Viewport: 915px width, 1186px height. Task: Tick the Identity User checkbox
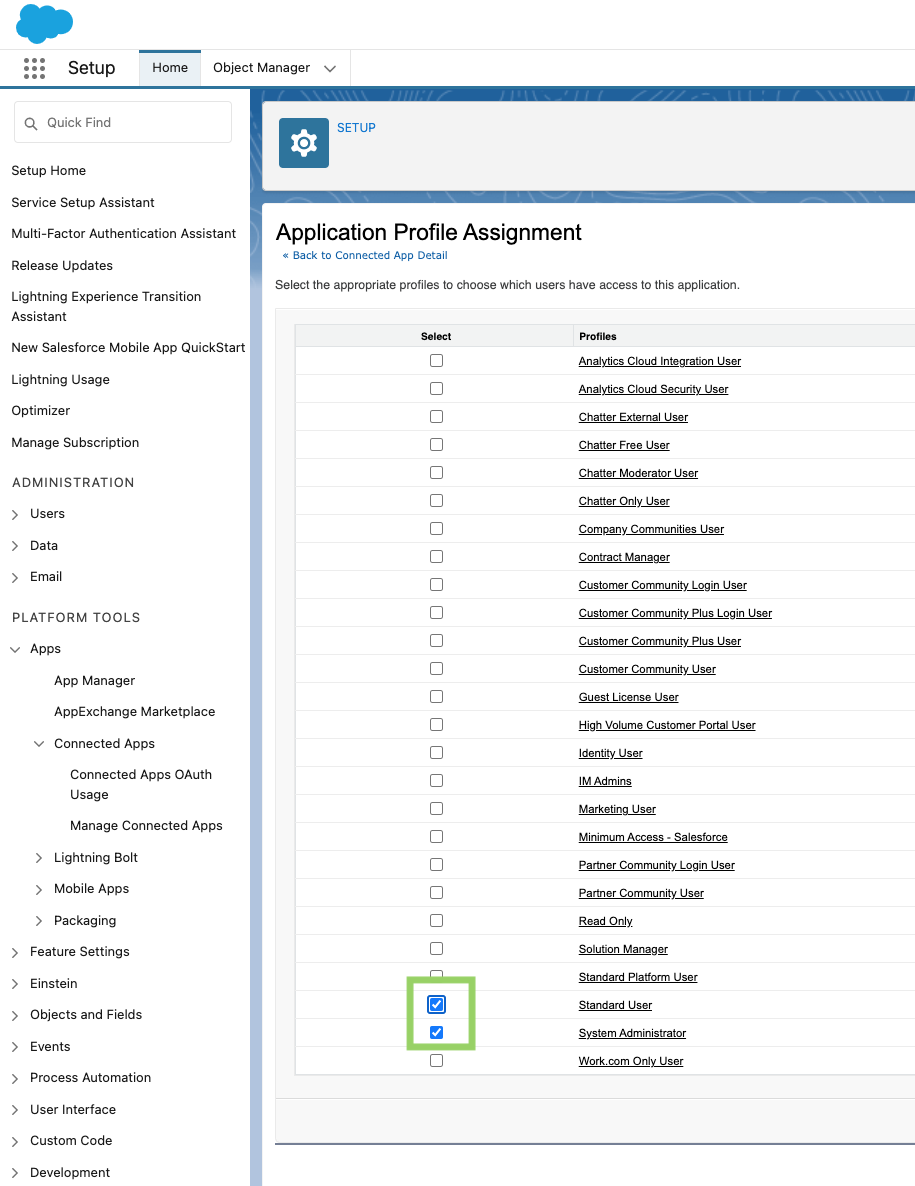(x=436, y=753)
